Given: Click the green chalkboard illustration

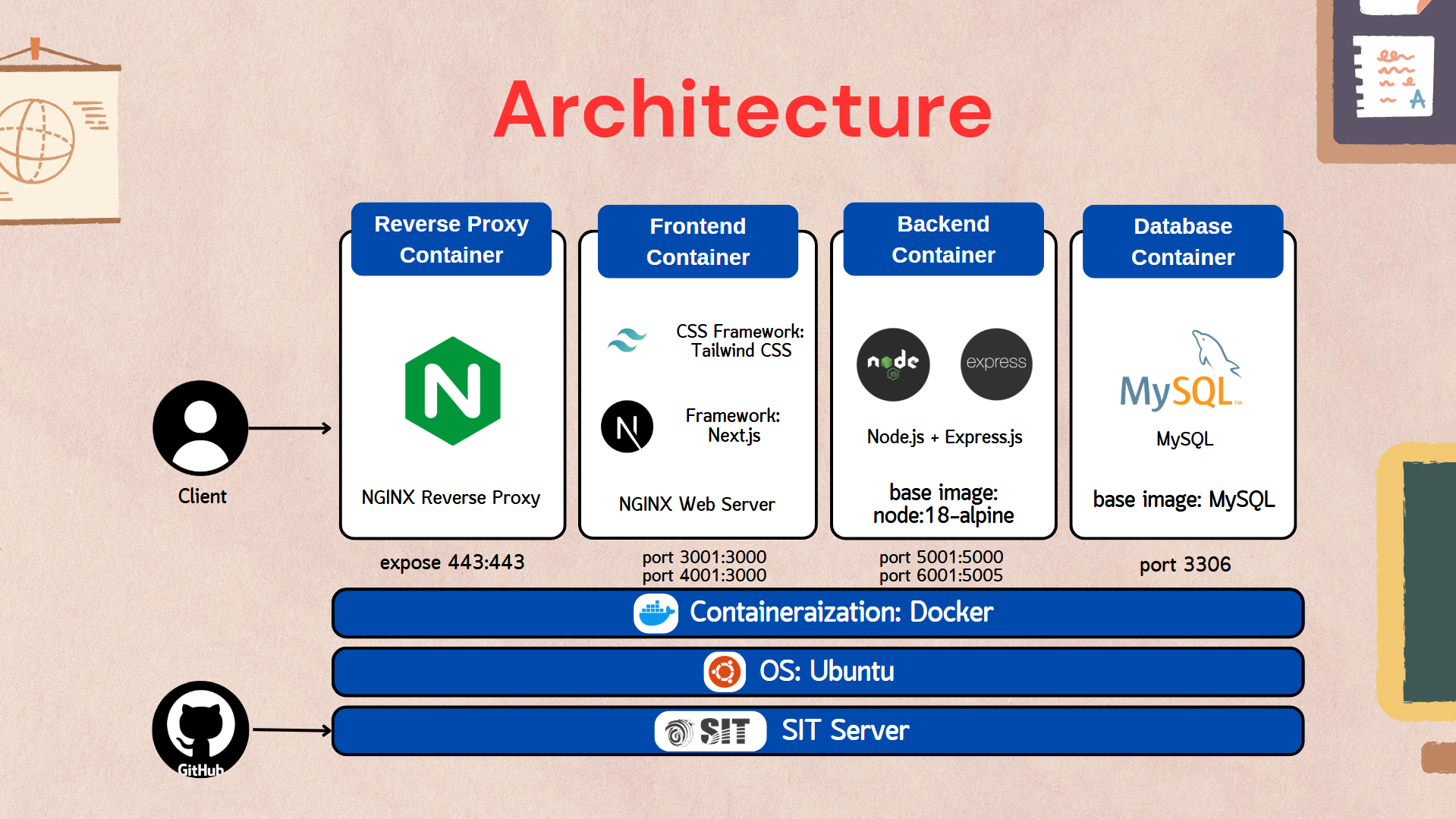Looking at the screenshot, I should [x=1416, y=581].
